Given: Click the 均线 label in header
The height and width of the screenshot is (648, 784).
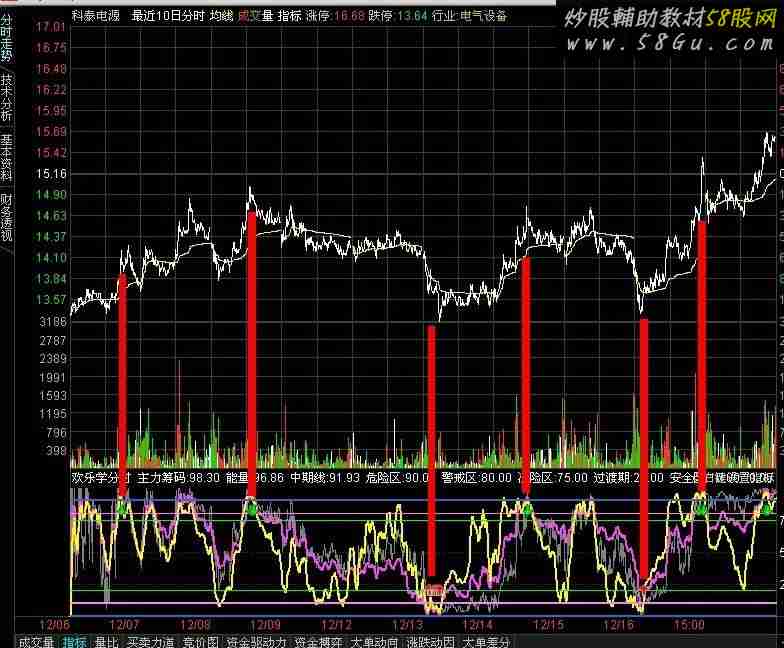Looking at the screenshot, I should (x=222, y=16).
